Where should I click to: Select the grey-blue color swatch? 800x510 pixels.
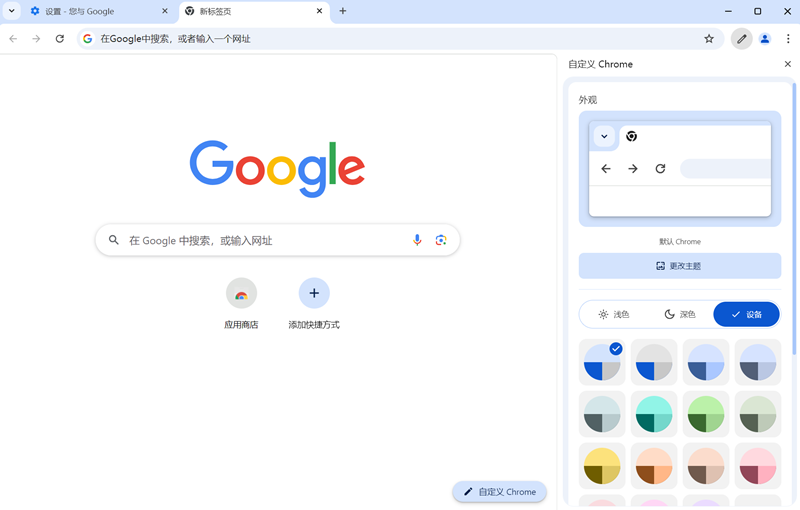pos(654,362)
